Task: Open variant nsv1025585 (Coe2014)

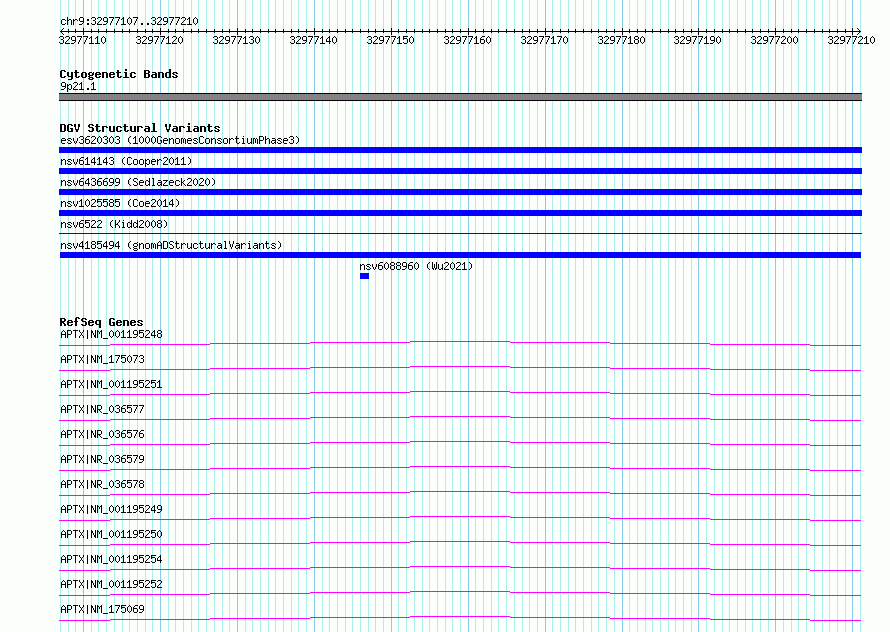Action: pos(120,203)
